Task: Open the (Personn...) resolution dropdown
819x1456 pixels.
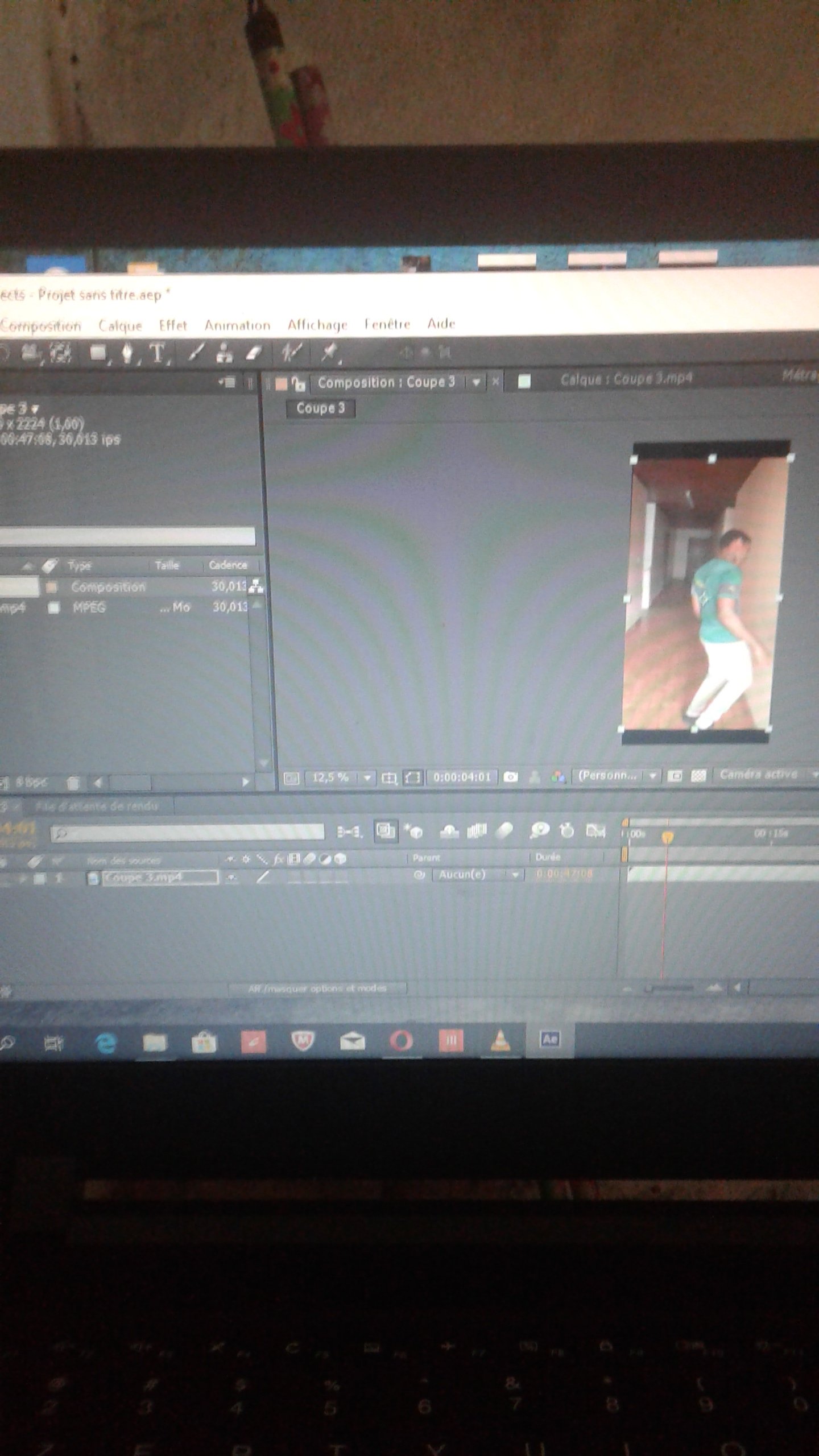Action: coord(617,775)
